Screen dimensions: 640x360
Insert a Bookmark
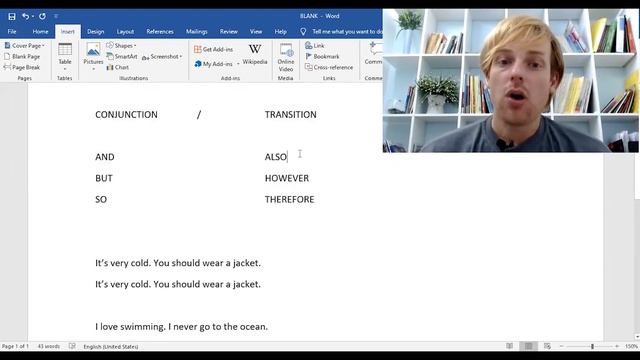point(322,56)
